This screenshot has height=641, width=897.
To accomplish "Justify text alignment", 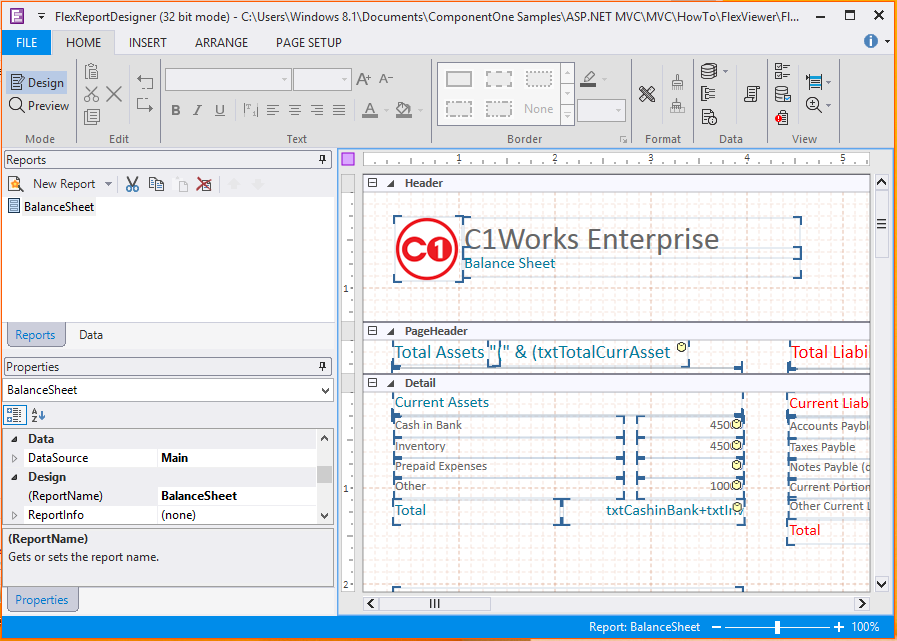I will (x=339, y=110).
